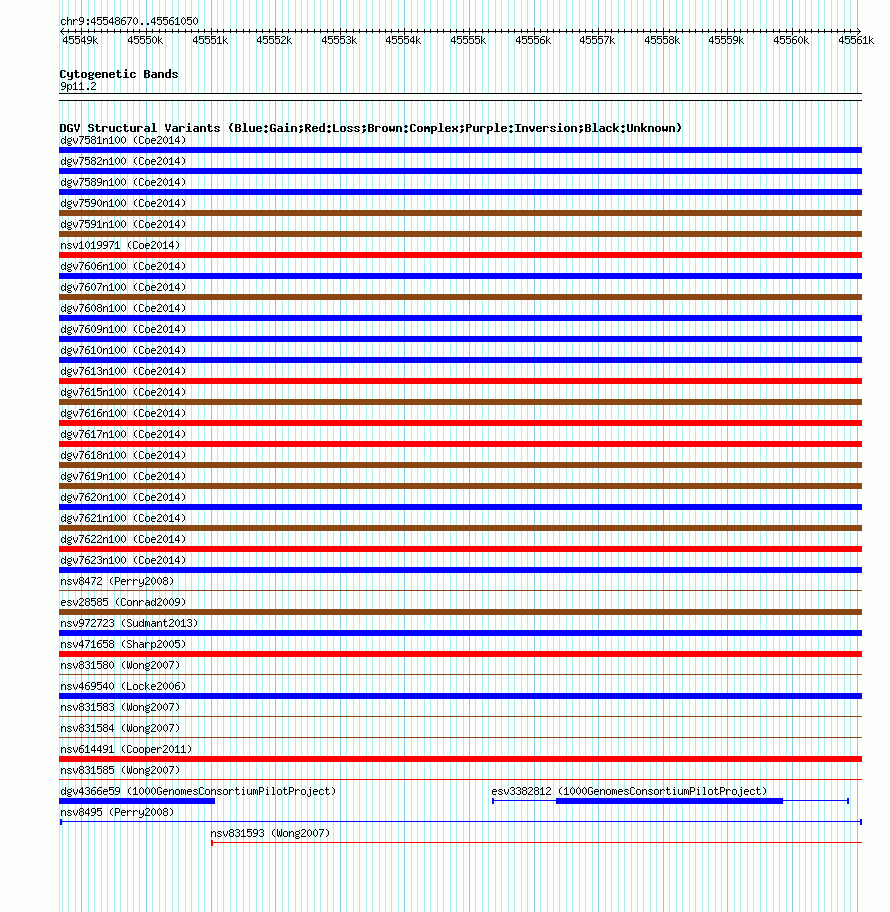Click the 45552k ruler tick label
The width and height of the screenshot is (890, 912).
click(274, 40)
